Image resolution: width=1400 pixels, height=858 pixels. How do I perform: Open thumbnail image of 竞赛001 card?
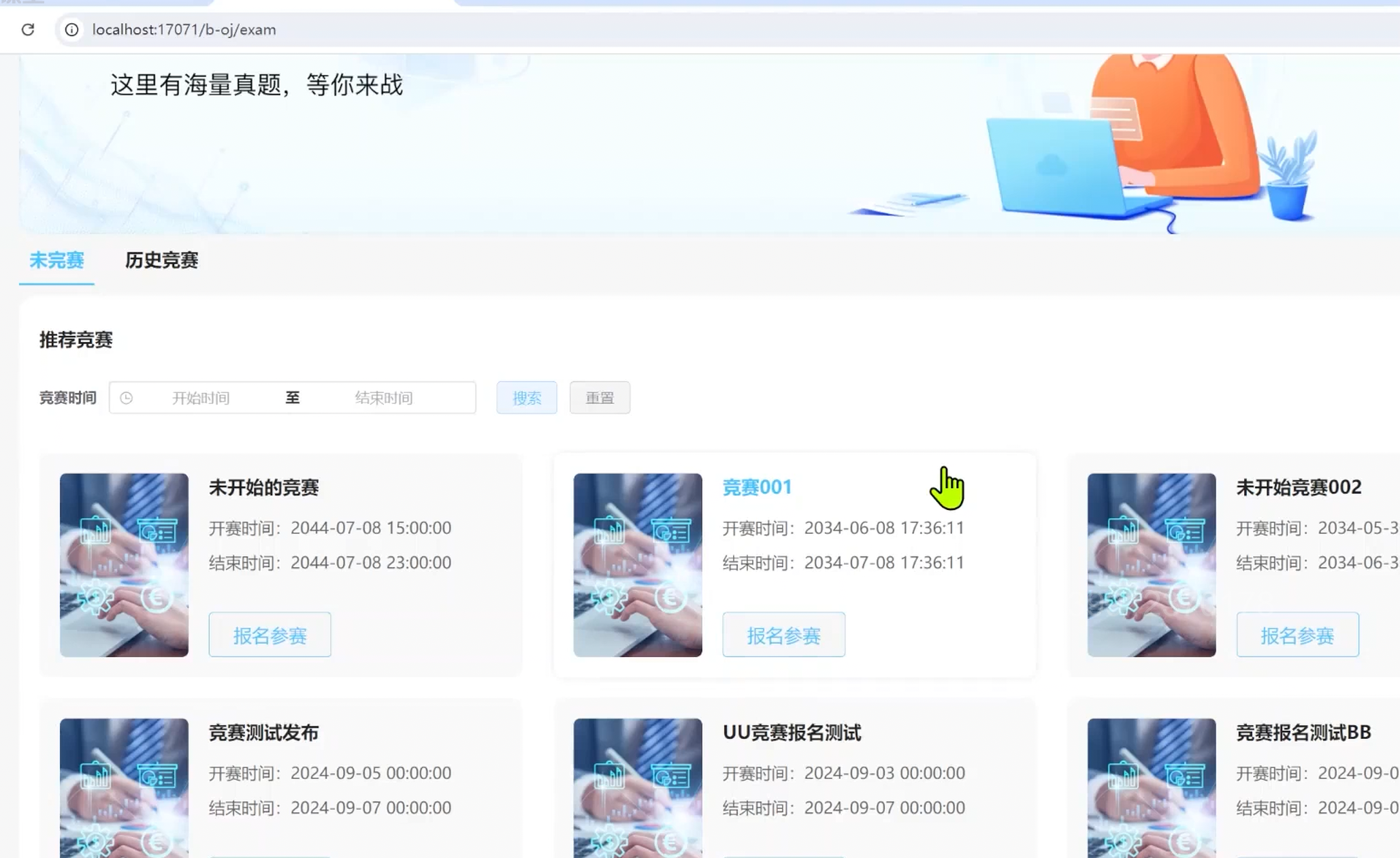pyautogui.click(x=637, y=565)
